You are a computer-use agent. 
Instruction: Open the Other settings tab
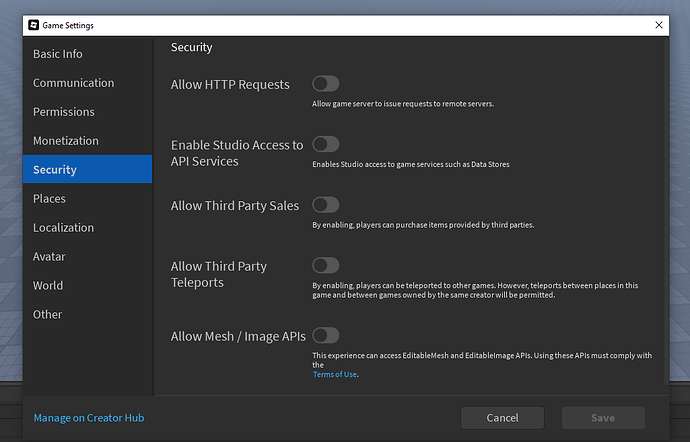(47, 314)
